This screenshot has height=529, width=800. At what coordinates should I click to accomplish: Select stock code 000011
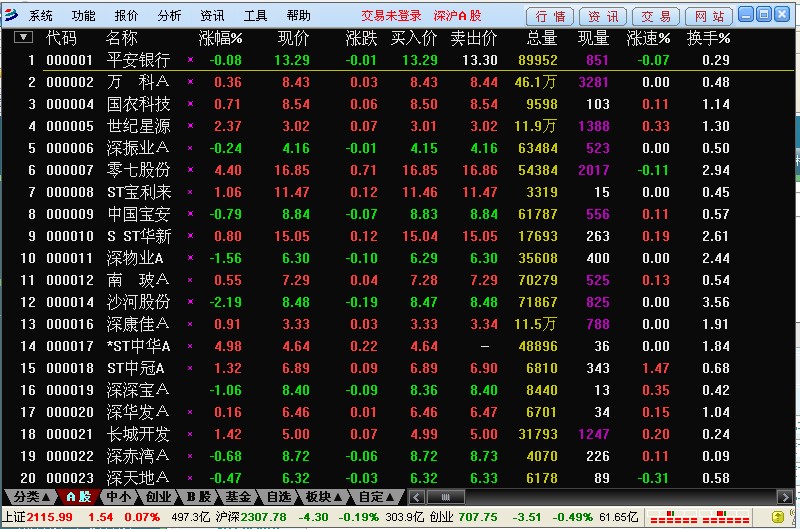(x=70, y=258)
